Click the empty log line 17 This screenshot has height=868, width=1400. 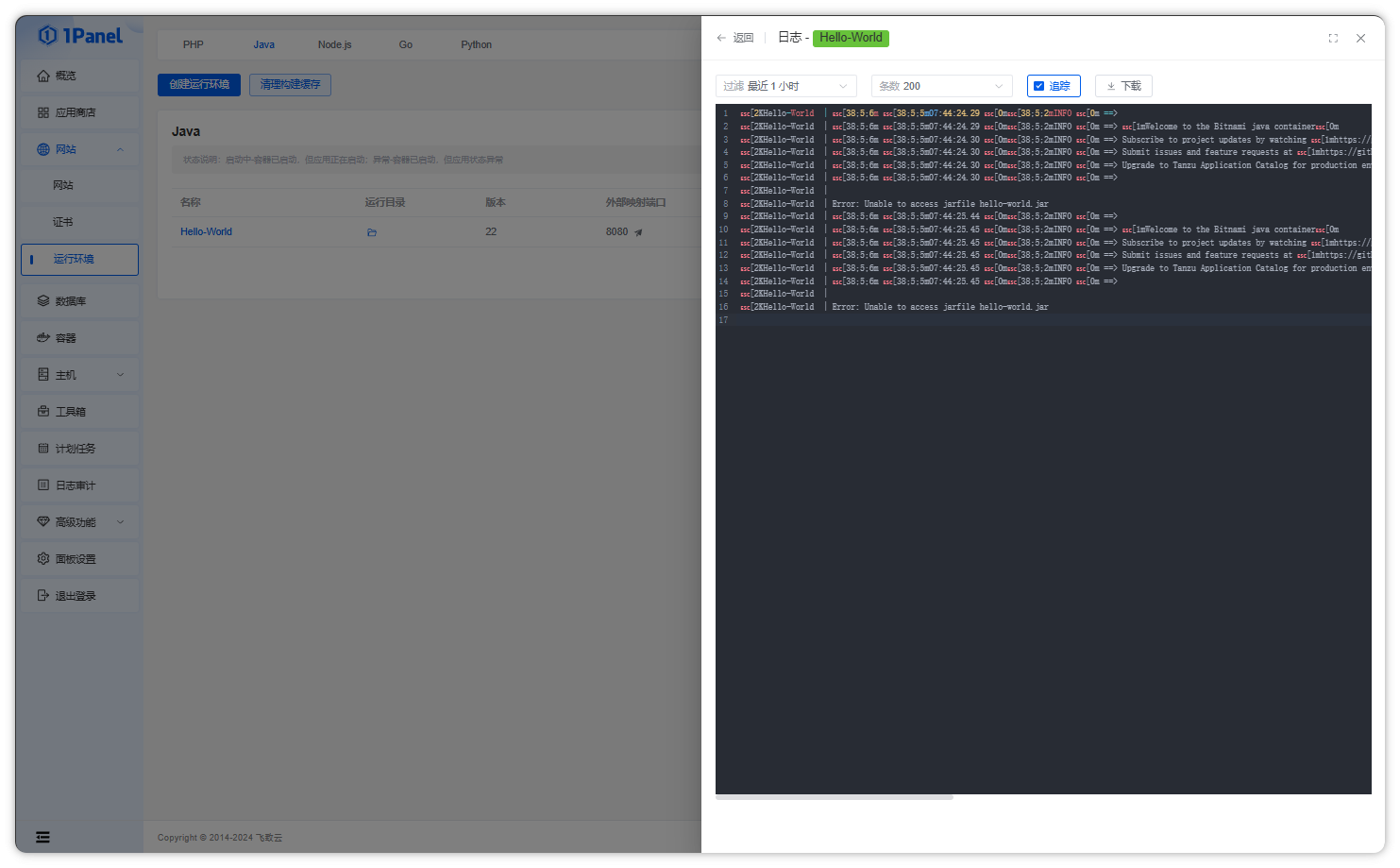pos(1043,320)
